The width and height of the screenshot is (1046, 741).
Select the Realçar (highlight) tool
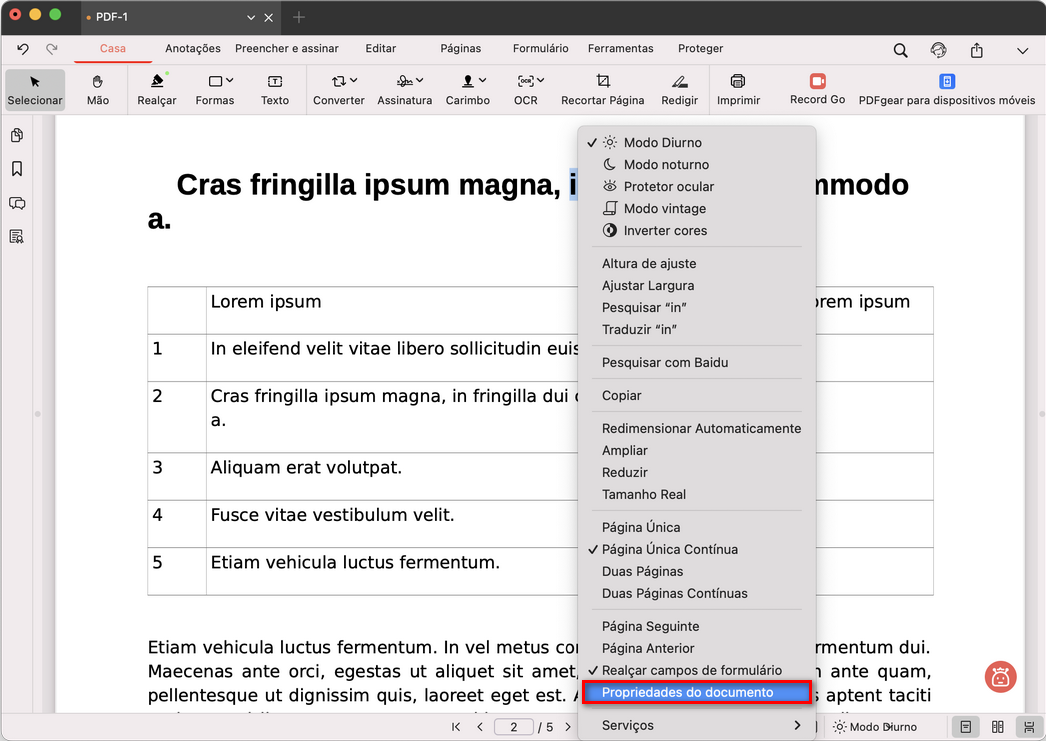(156, 89)
